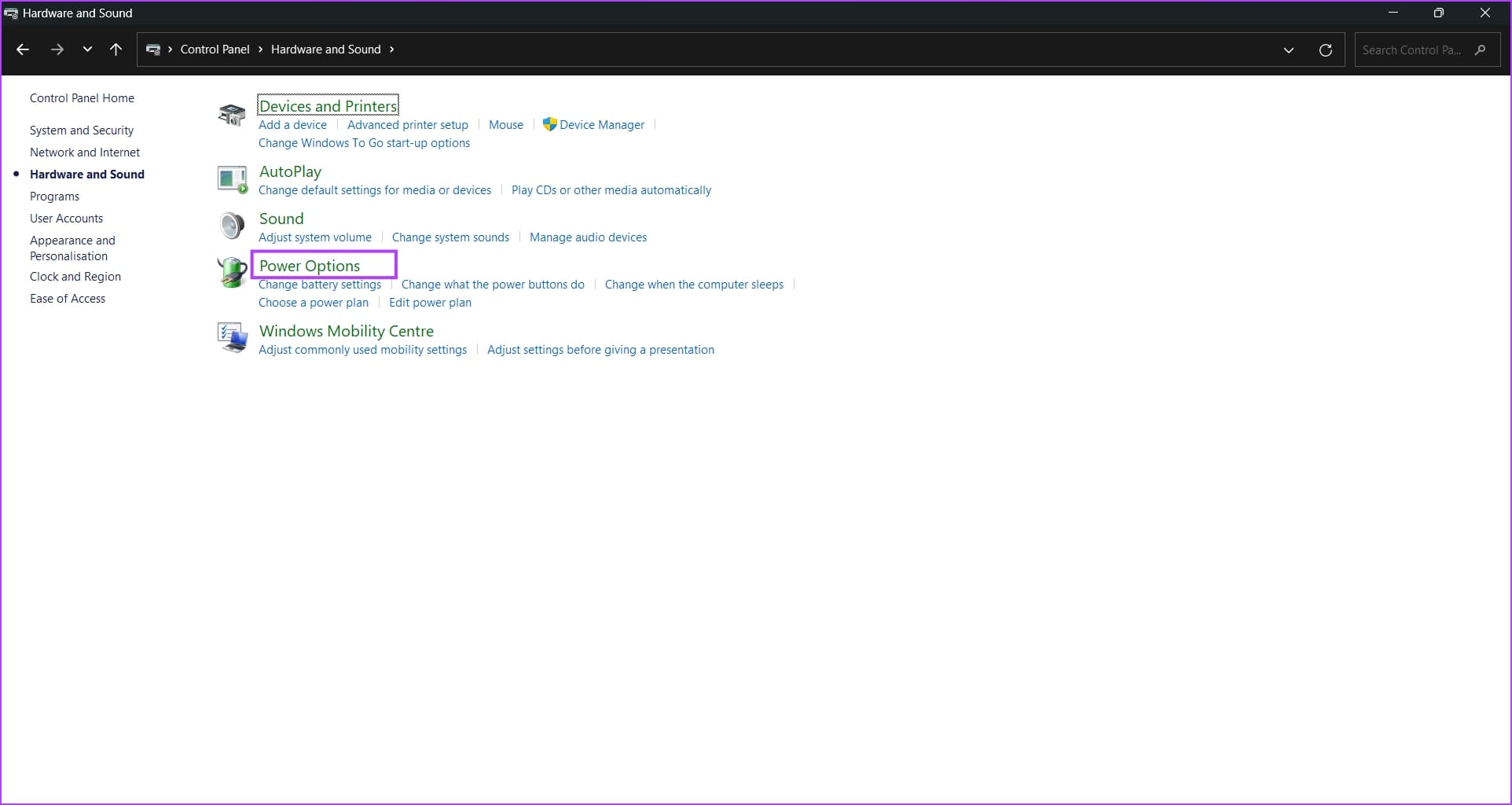Image resolution: width=1512 pixels, height=805 pixels.
Task: Click Choose a power plan
Action: (314, 303)
